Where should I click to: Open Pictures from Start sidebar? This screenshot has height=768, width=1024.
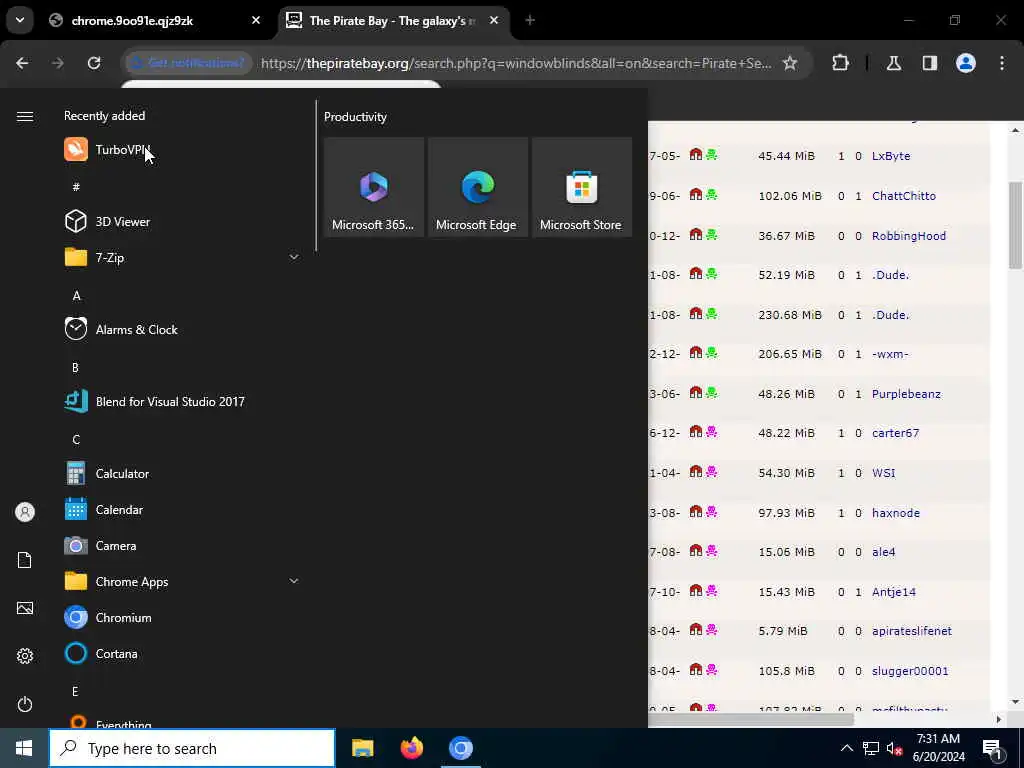[x=25, y=608]
